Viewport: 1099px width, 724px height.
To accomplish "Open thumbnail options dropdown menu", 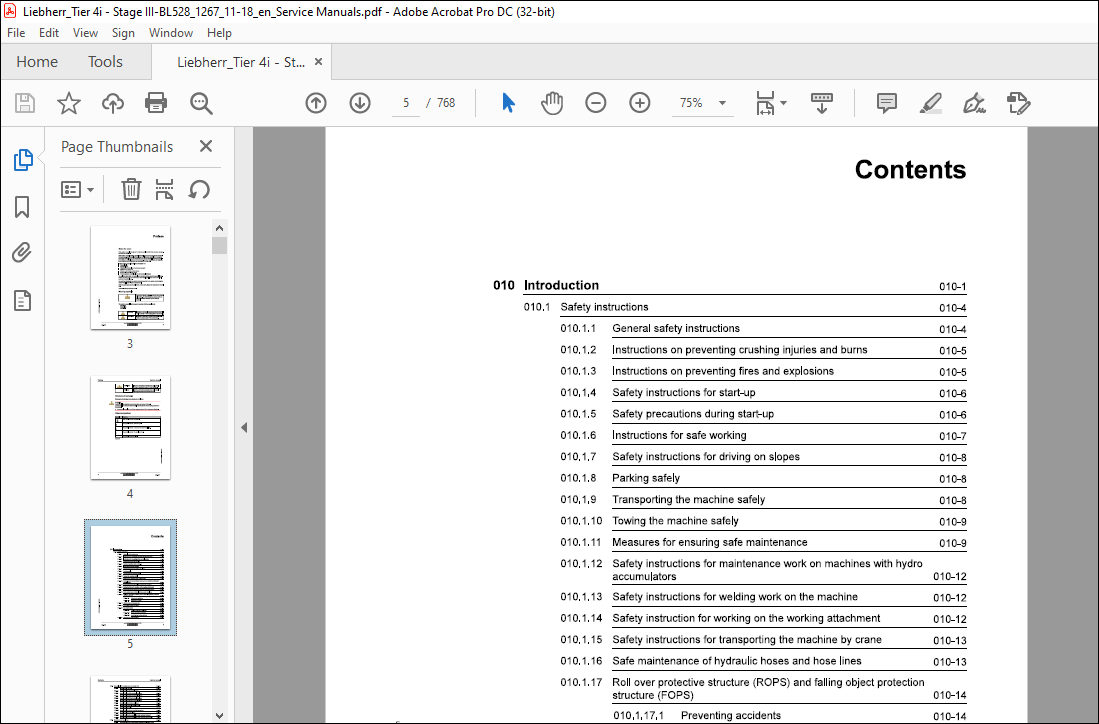I will coord(77,189).
